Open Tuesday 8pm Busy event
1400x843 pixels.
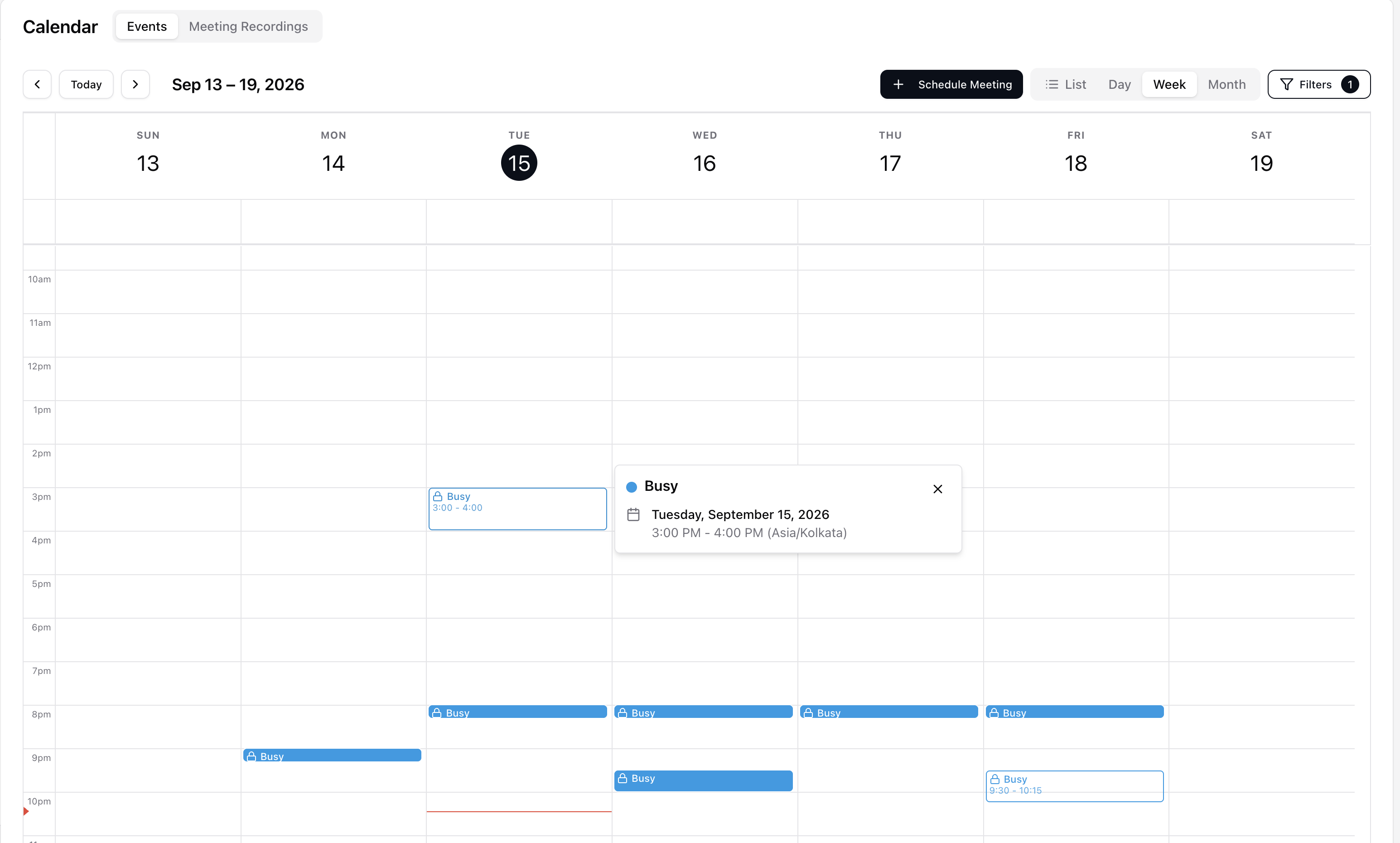[x=517, y=711]
